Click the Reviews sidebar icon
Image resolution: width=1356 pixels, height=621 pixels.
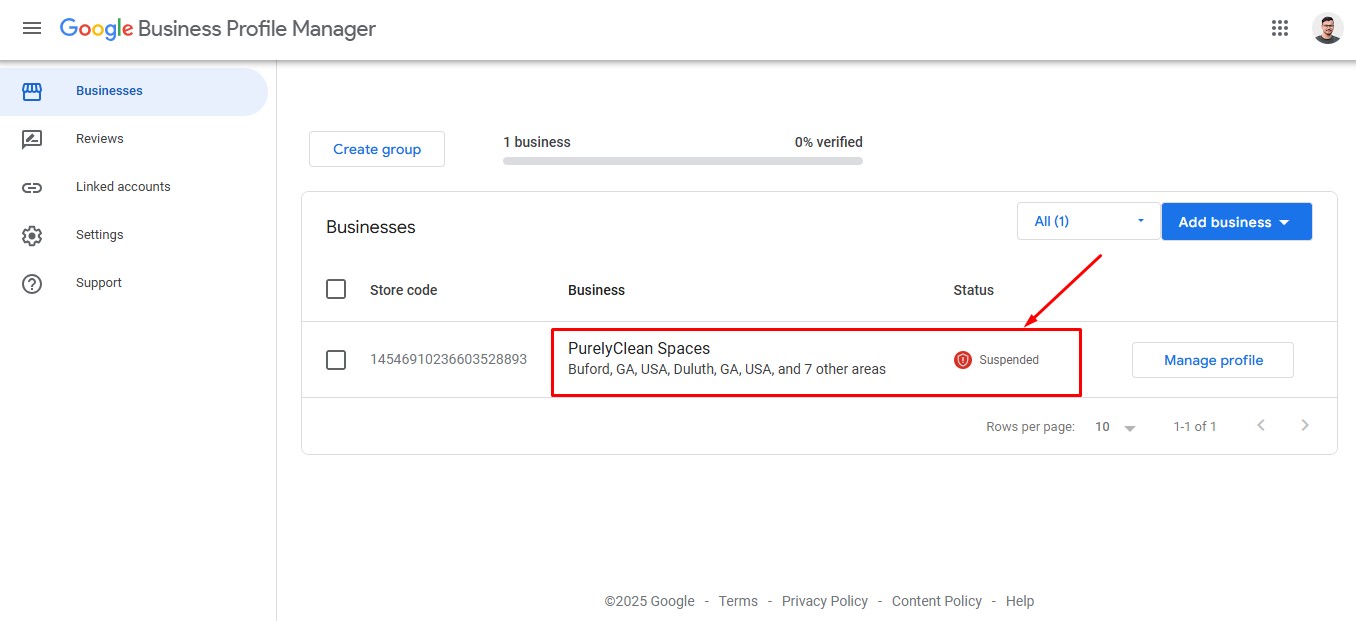[x=32, y=139]
